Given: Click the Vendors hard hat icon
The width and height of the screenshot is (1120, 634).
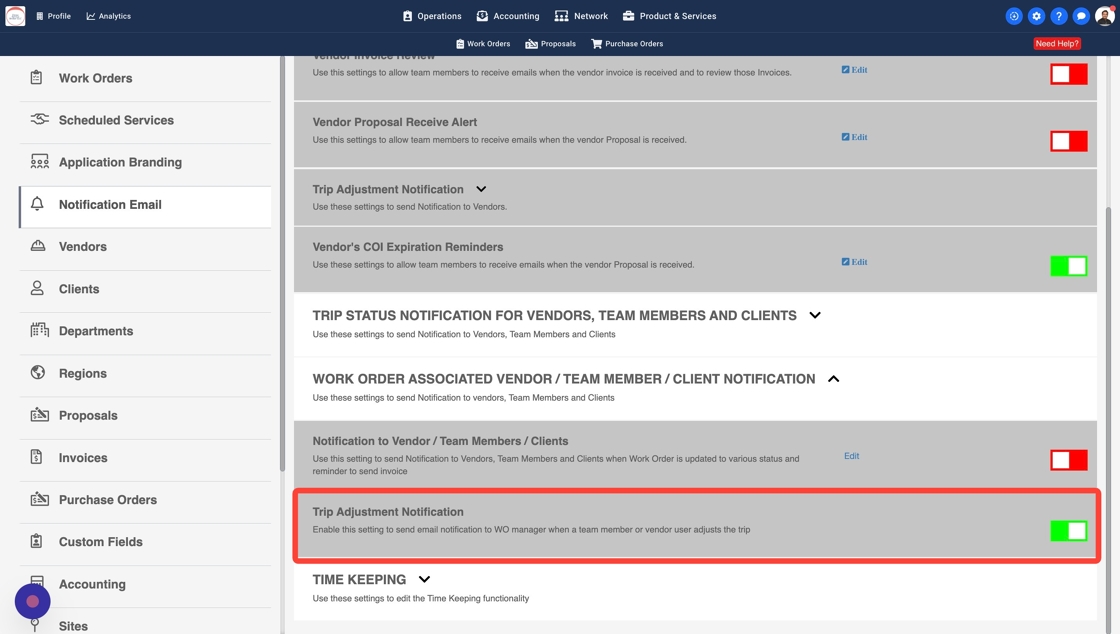Looking at the screenshot, I should (38, 246).
